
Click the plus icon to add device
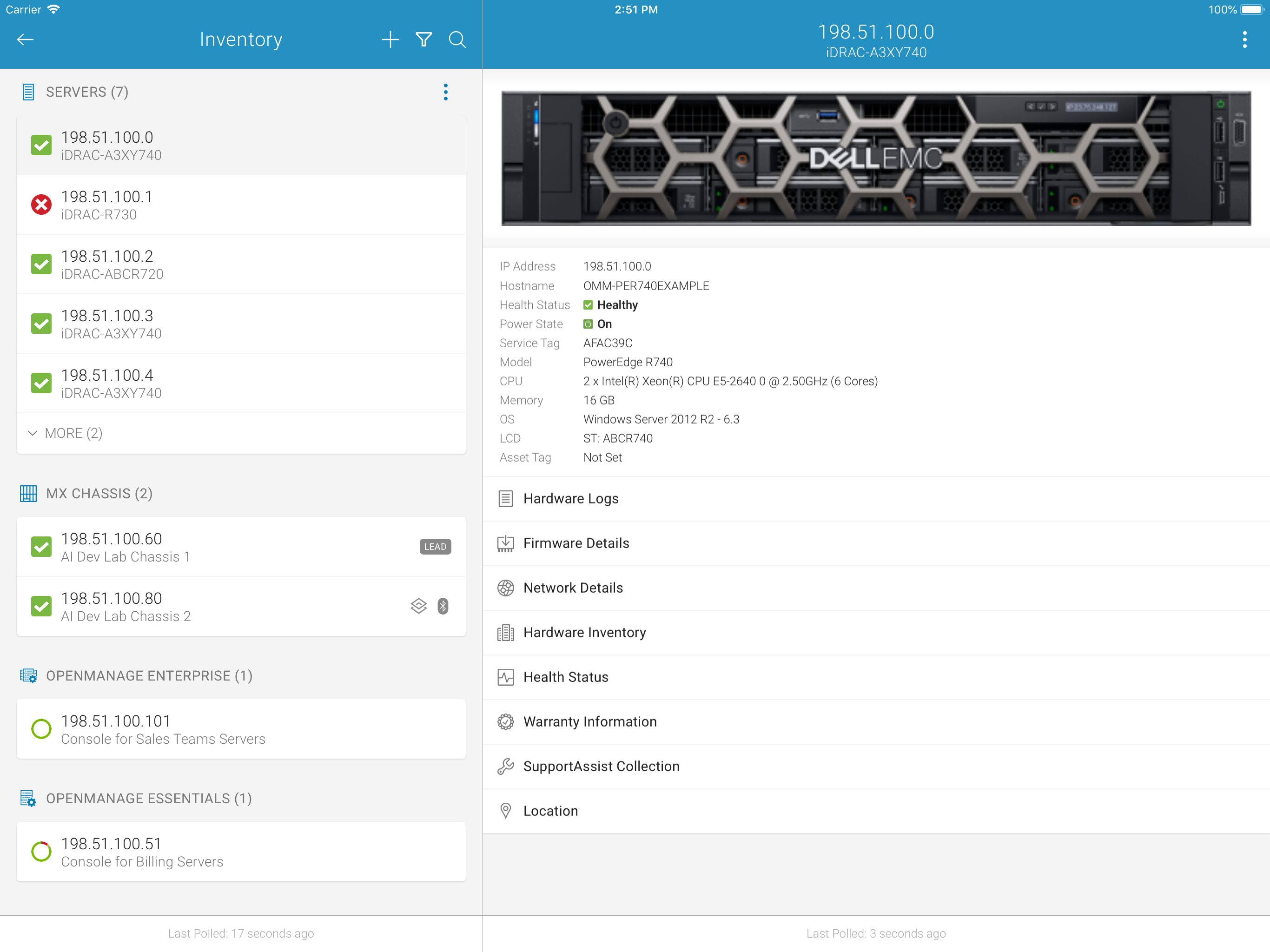coord(390,40)
